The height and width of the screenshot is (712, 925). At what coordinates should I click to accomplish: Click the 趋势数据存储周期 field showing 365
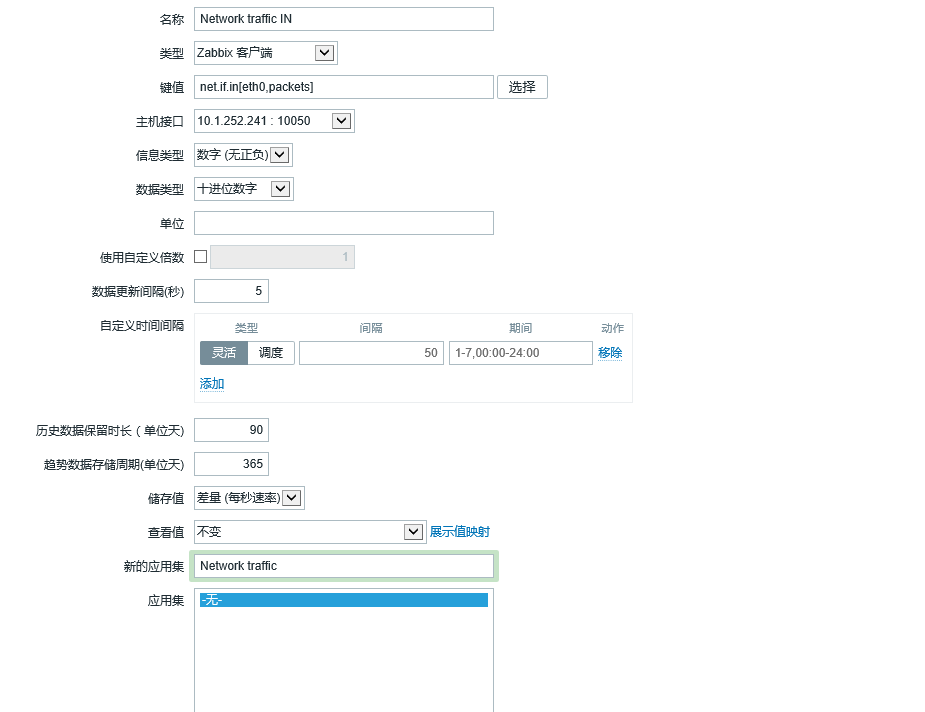pos(231,464)
